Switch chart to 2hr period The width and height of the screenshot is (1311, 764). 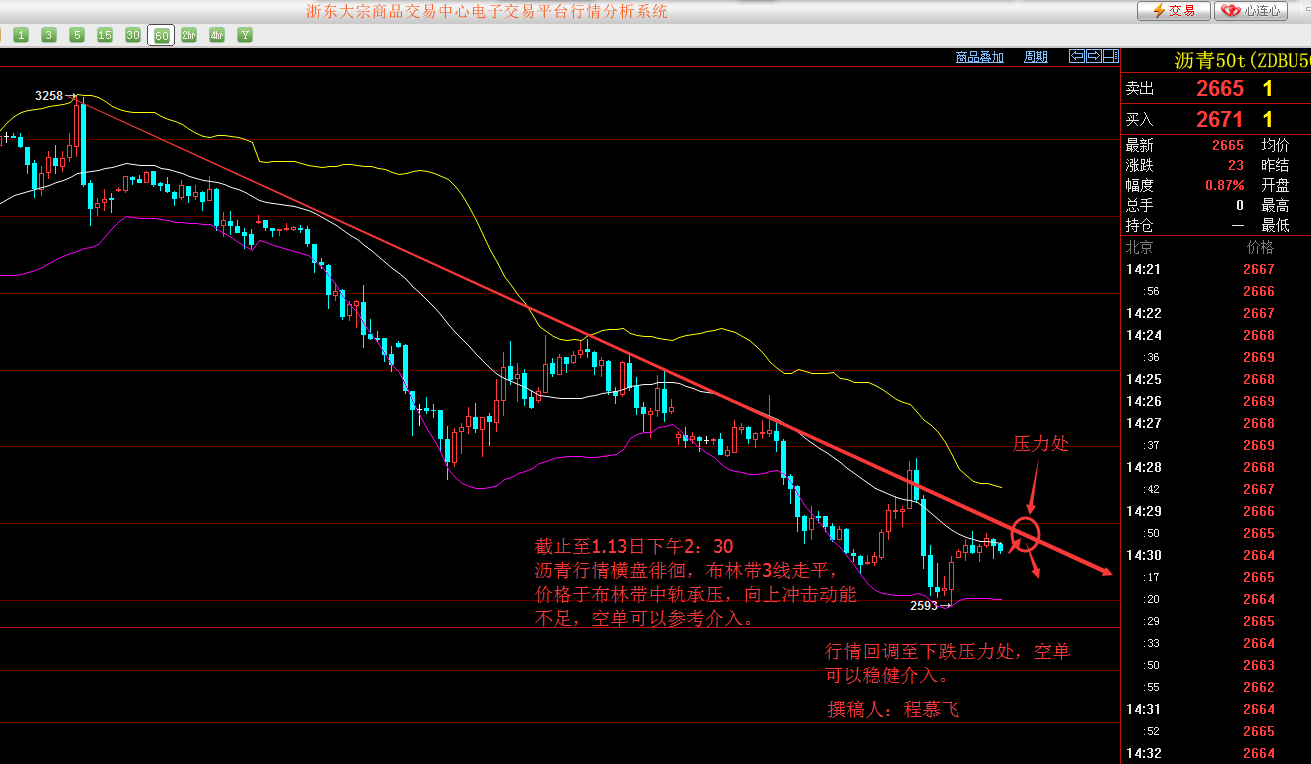pos(189,35)
